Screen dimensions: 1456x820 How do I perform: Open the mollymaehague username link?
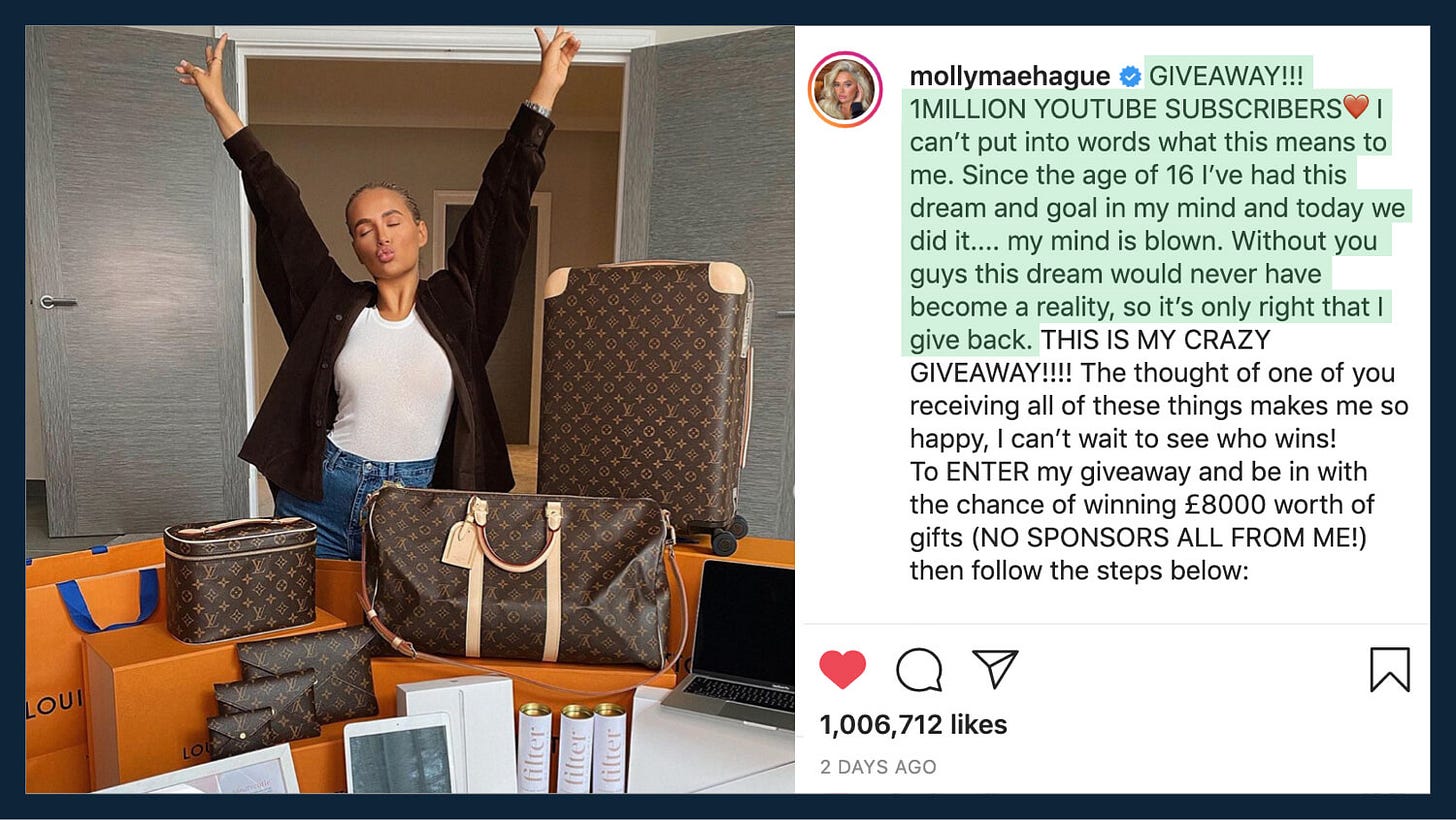pos(1009,76)
